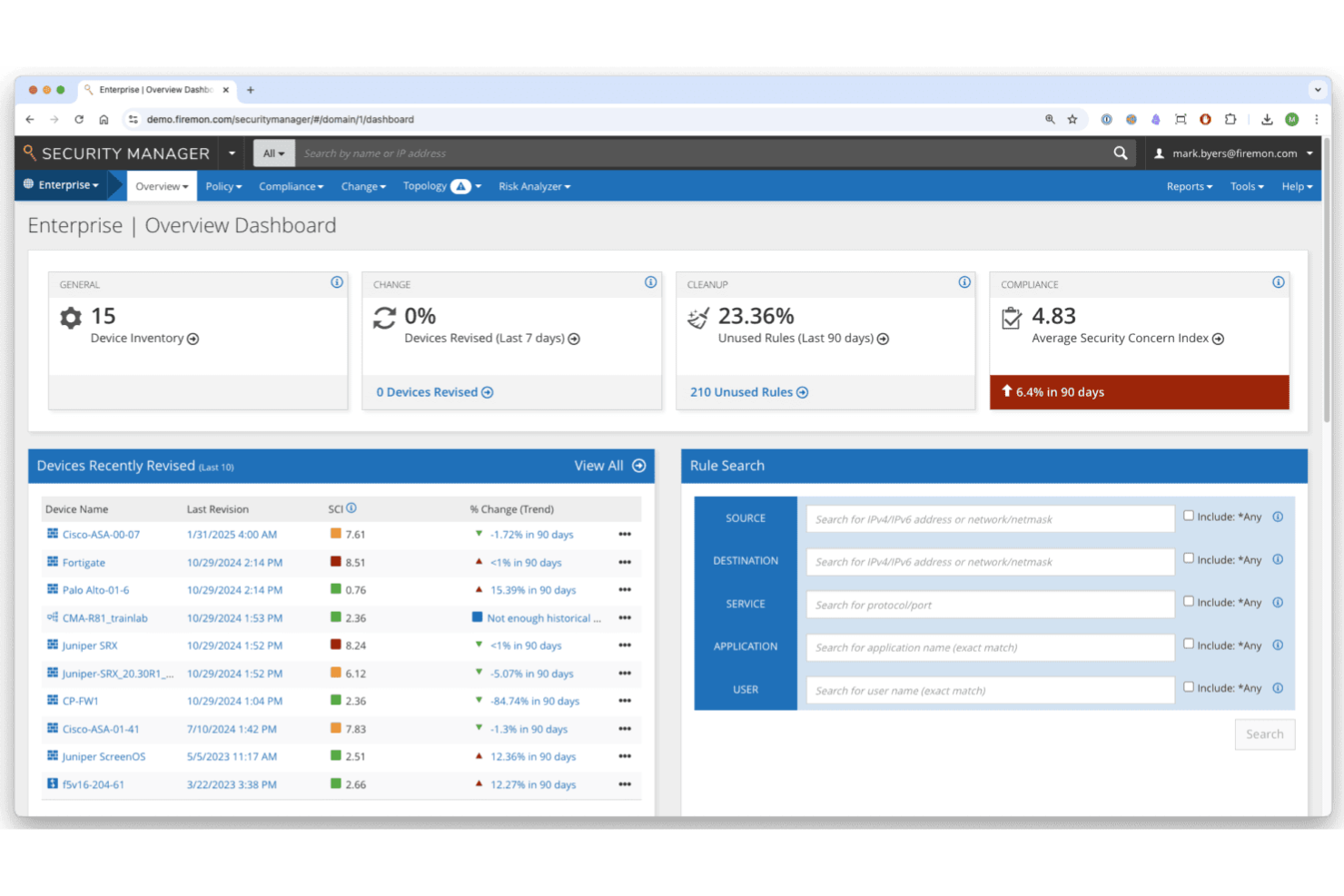Check Include *Any for Destination
This screenshot has height=896, width=1344.
pyautogui.click(x=1188, y=558)
